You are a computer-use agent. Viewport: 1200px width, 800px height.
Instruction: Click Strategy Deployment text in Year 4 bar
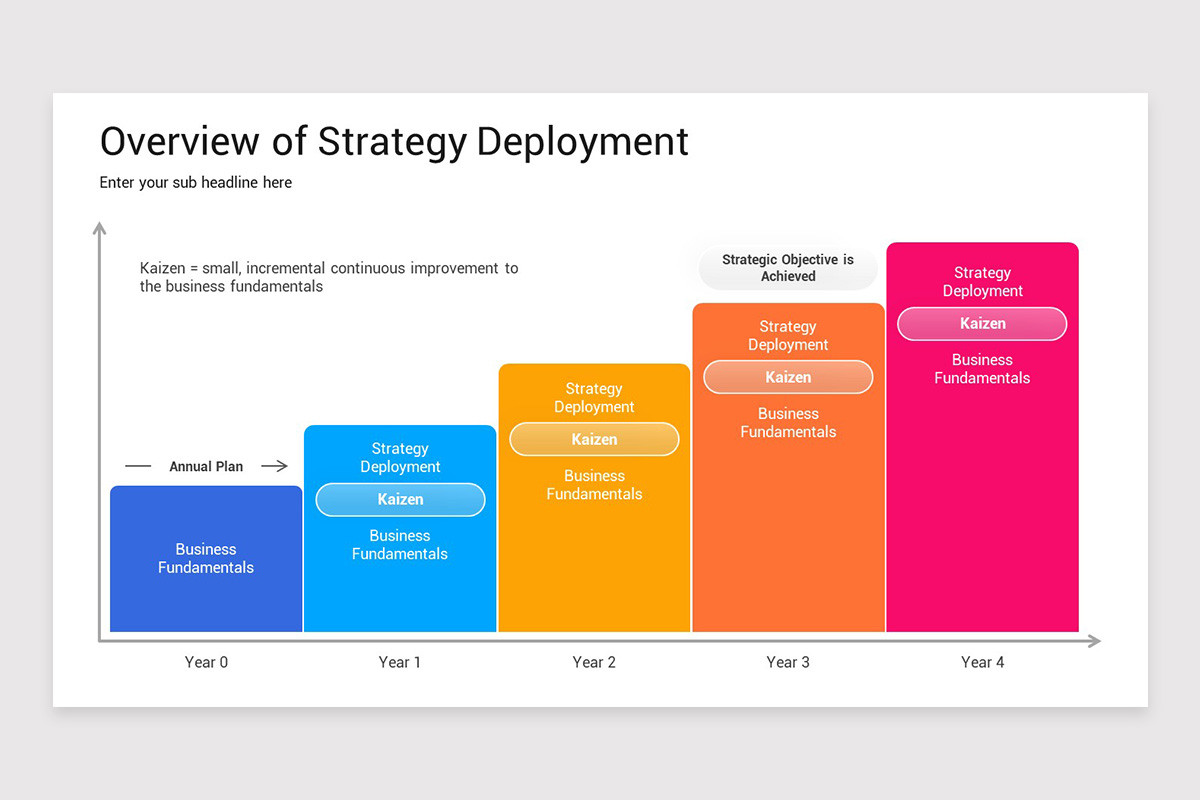pyautogui.click(x=982, y=282)
